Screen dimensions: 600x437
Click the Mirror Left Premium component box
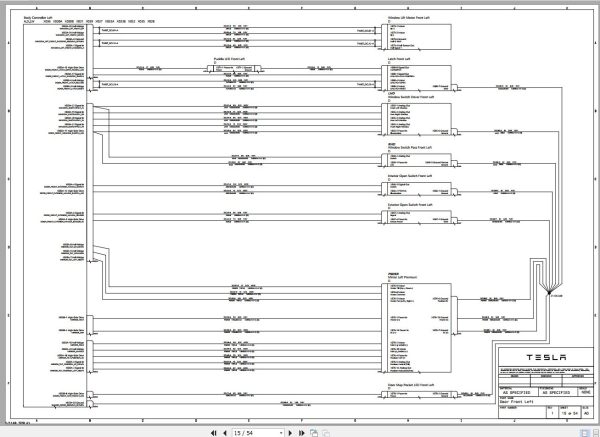[416, 328]
